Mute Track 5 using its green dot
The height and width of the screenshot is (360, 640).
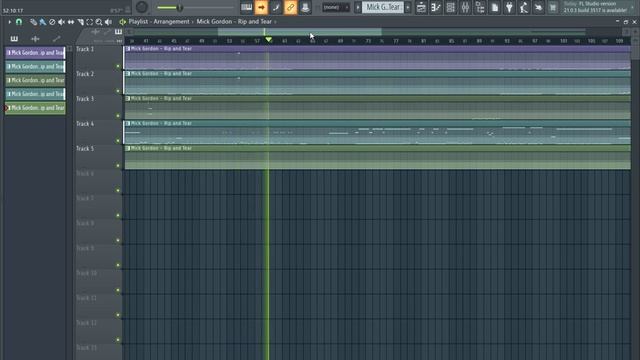118,166
